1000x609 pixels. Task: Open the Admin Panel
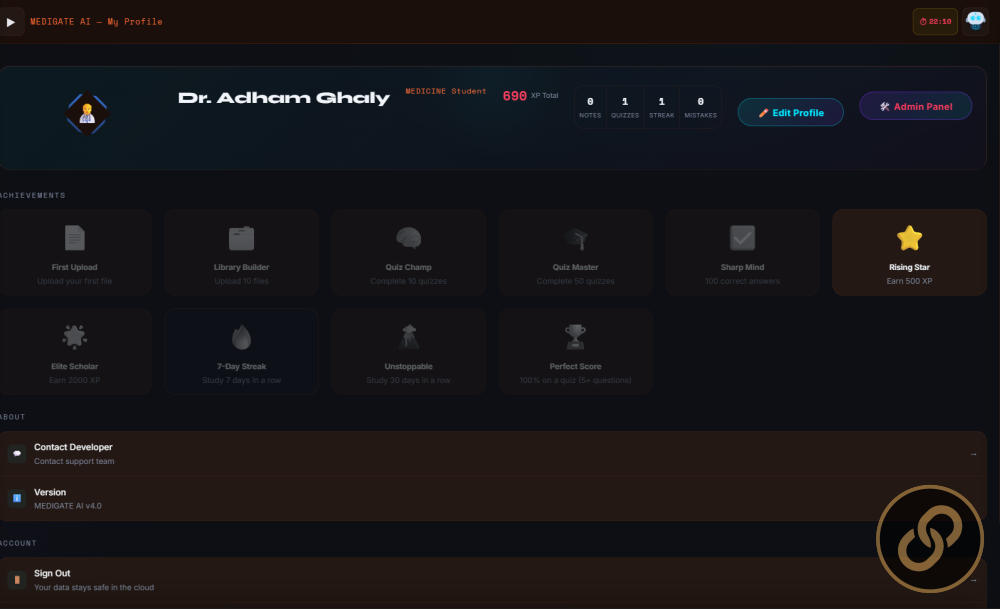coord(916,106)
